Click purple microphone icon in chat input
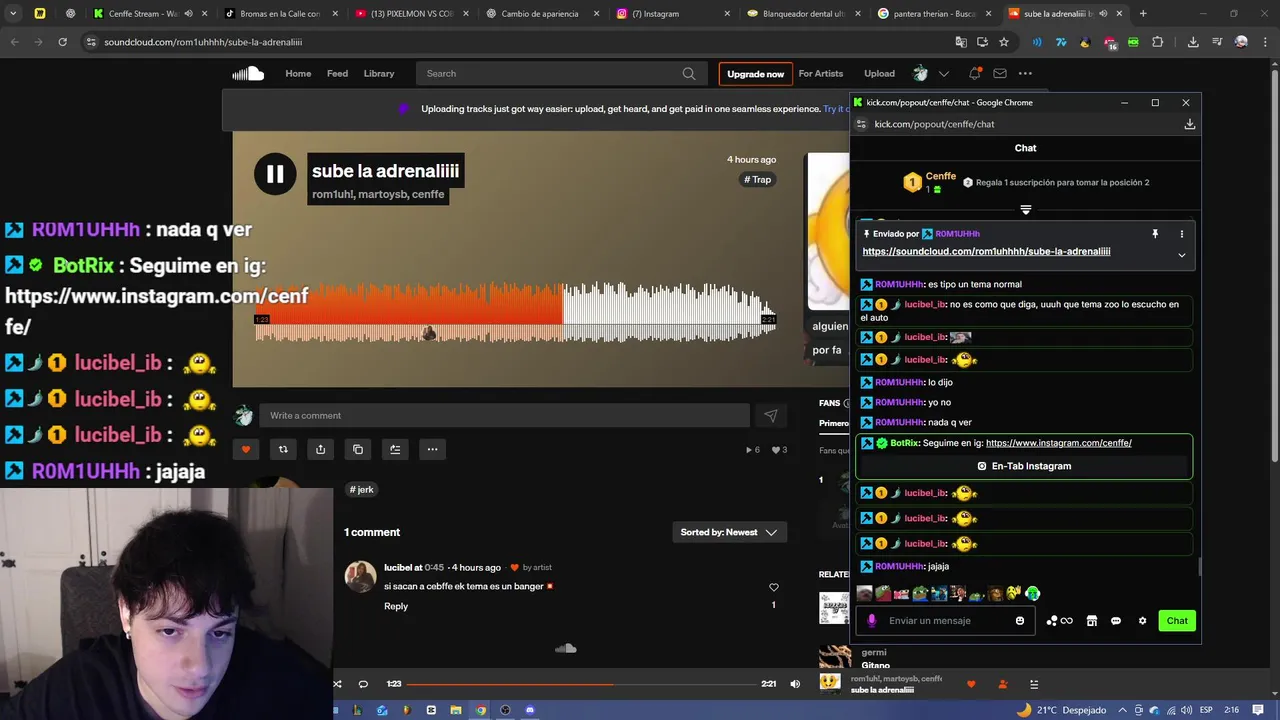1280x720 pixels. 871,621
